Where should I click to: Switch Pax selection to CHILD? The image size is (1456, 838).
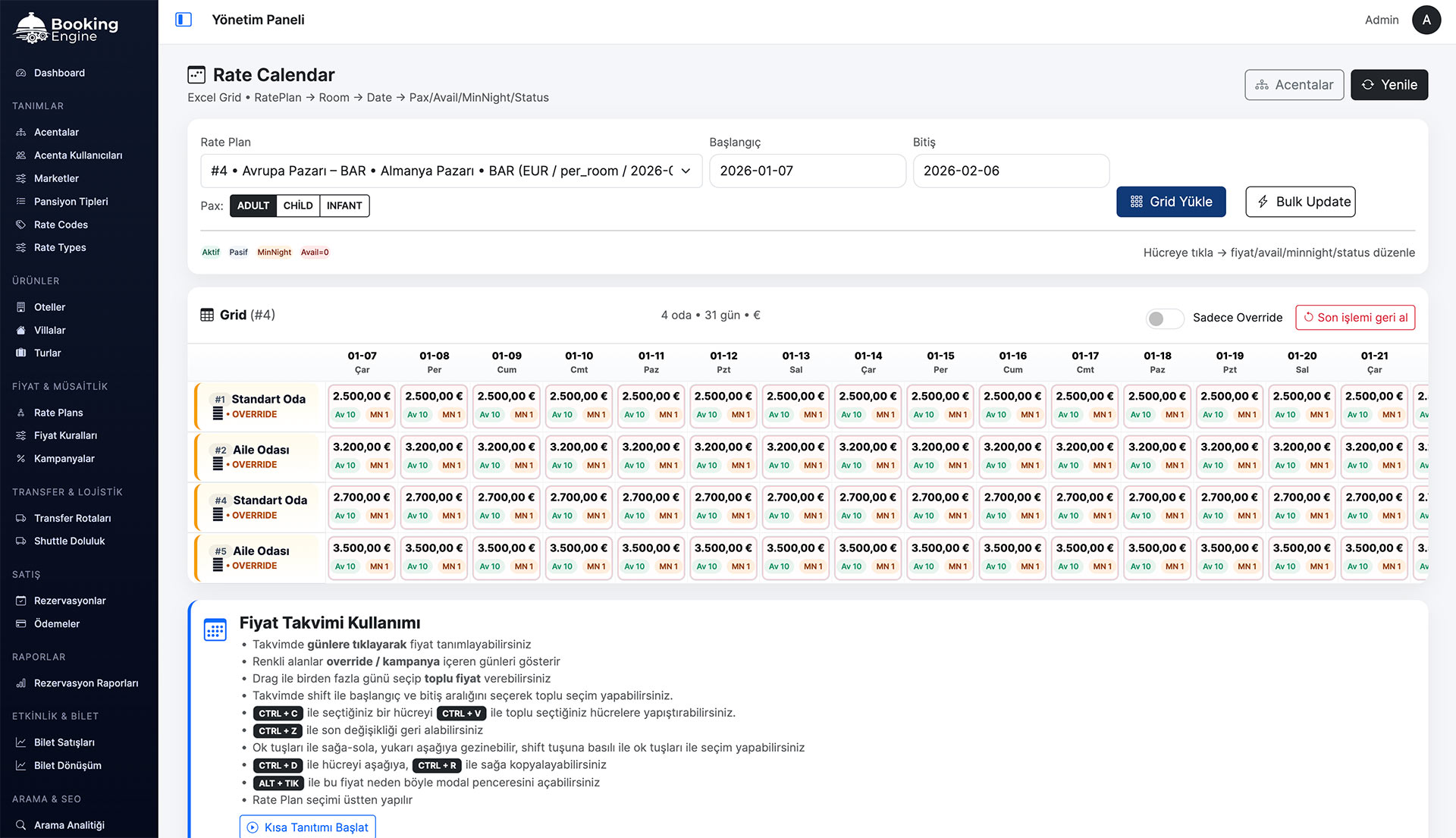298,206
